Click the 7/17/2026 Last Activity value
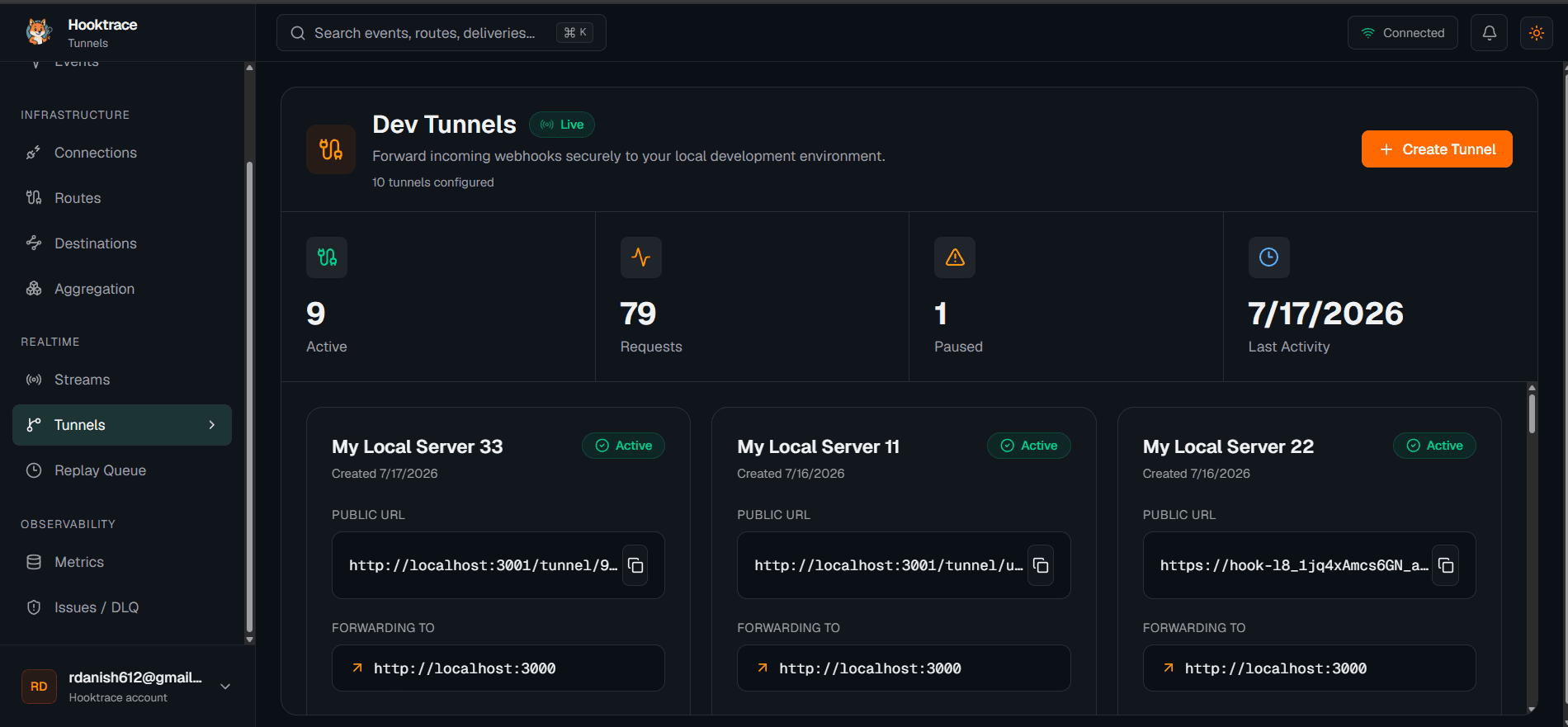The height and width of the screenshot is (727, 1568). [1326, 314]
